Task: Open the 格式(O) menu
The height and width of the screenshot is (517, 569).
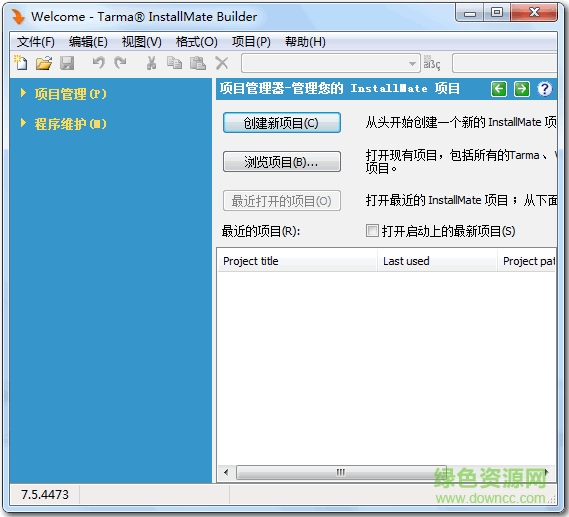Action: [196, 42]
